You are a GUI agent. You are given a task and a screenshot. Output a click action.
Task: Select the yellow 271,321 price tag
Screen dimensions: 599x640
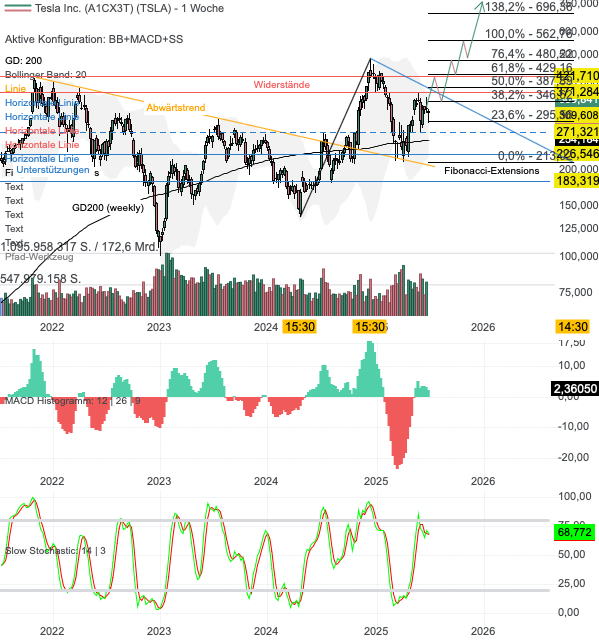pos(577,132)
